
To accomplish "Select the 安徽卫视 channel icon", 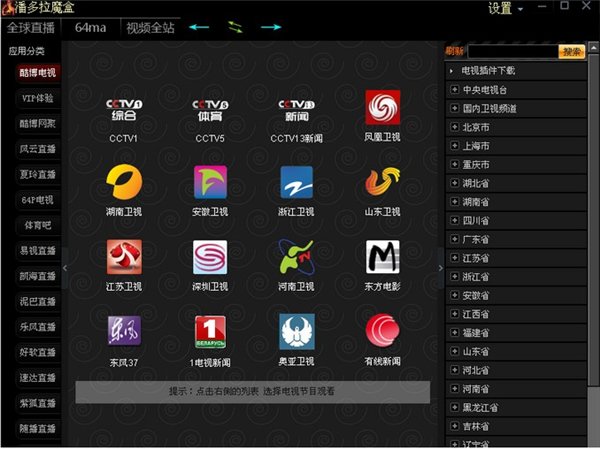I will click(210, 182).
